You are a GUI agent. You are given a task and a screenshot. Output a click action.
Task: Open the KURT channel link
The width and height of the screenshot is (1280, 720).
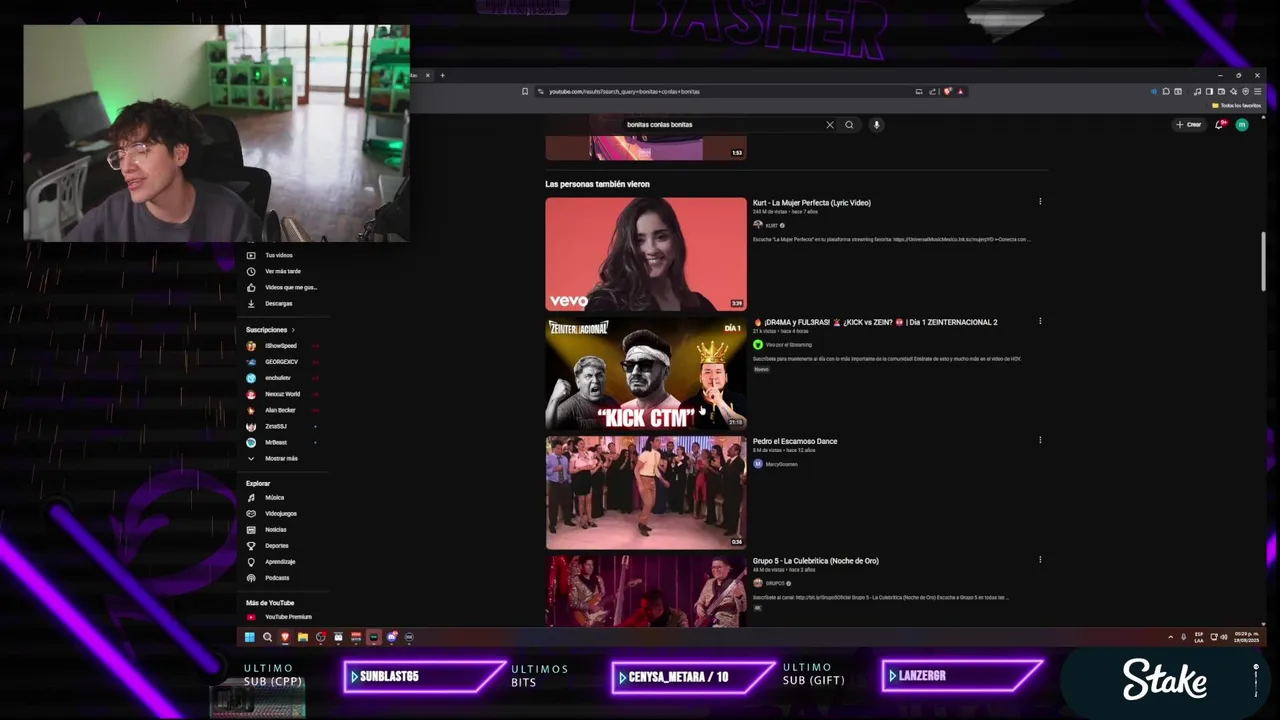[771, 225]
